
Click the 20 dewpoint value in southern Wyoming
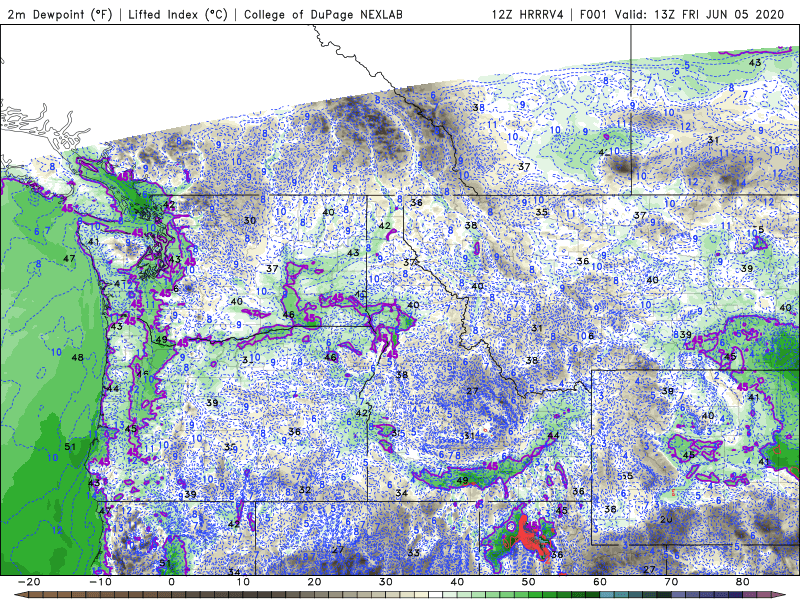[x=666, y=519]
